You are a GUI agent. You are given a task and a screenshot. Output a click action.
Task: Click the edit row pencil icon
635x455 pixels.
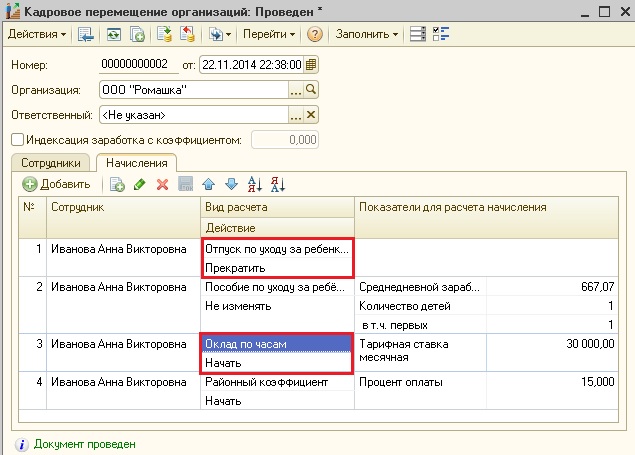tap(139, 185)
